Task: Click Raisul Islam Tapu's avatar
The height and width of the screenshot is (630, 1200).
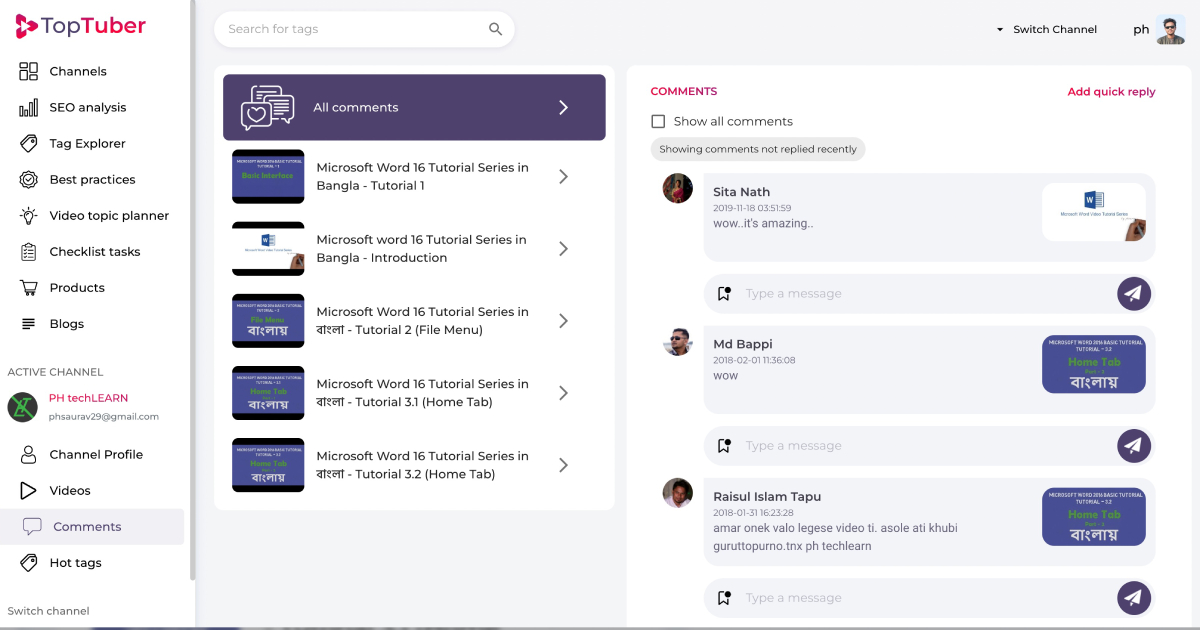Action: [x=678, y=492]
